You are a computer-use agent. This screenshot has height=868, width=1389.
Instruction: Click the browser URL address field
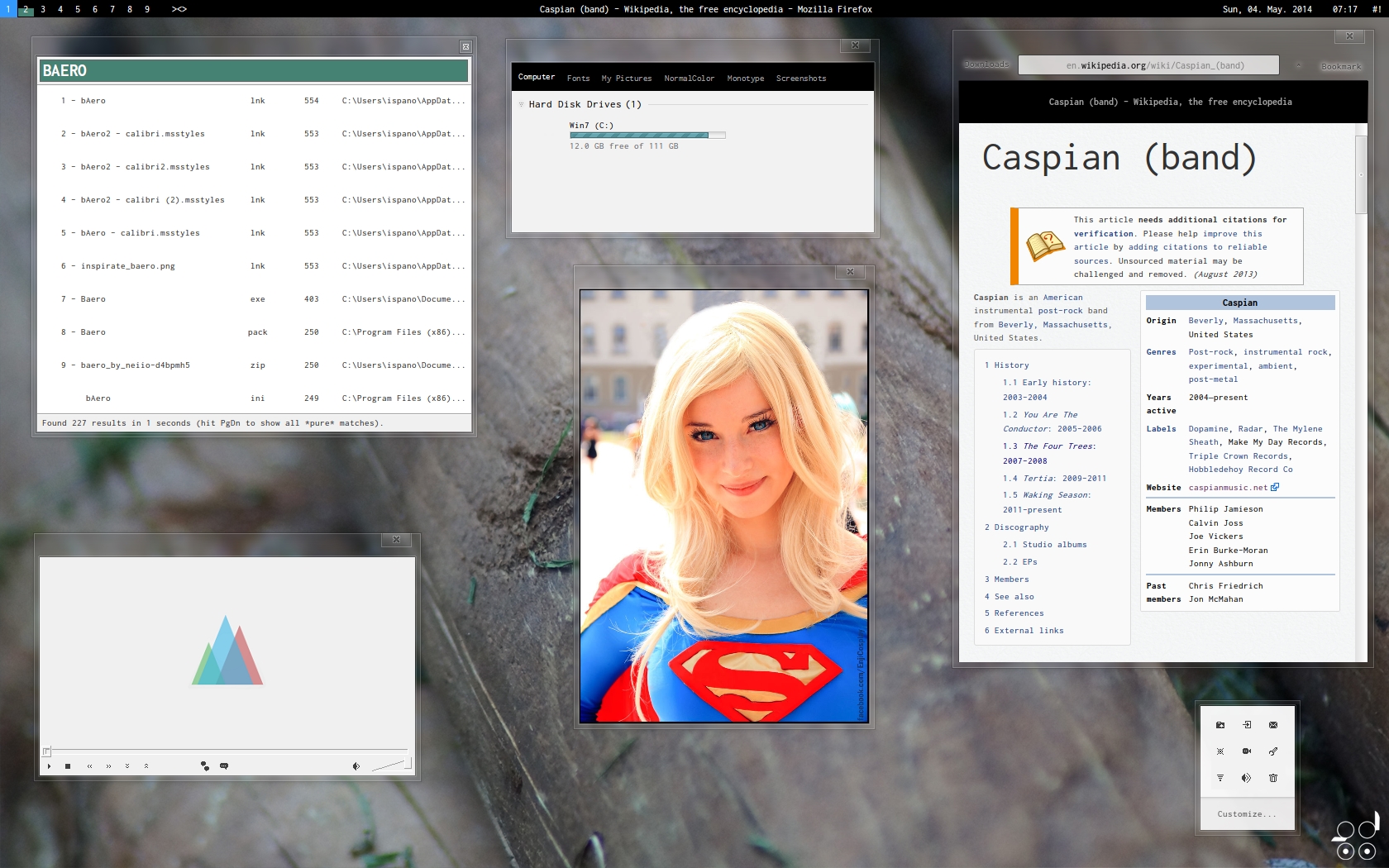tap(1148, 65)
